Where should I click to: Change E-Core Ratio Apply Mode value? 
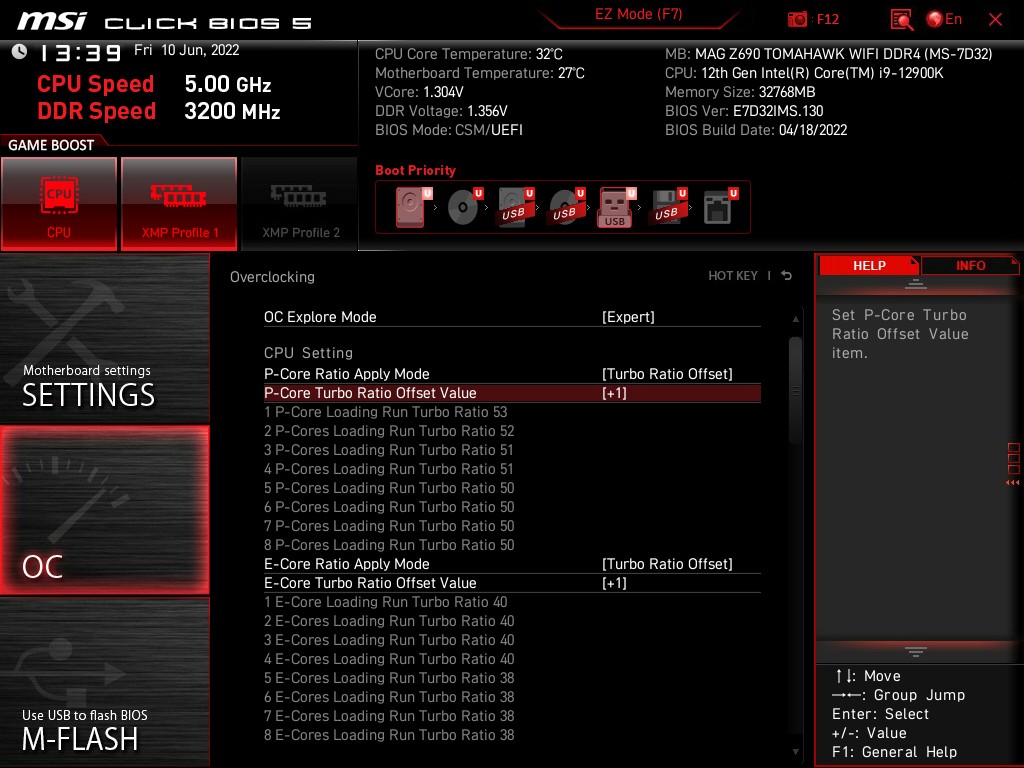click(x=667, y=564)
